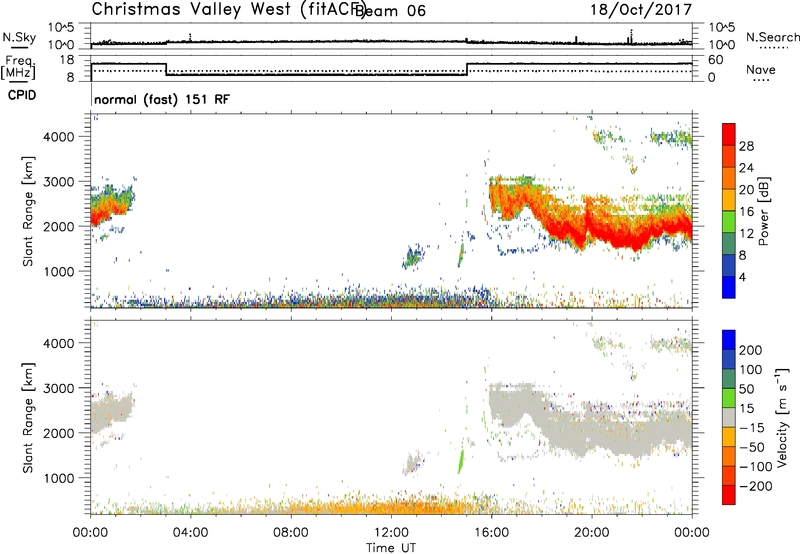Click the '24' power colorbar label
Screen dimensions: 800x554
[746, 168]
